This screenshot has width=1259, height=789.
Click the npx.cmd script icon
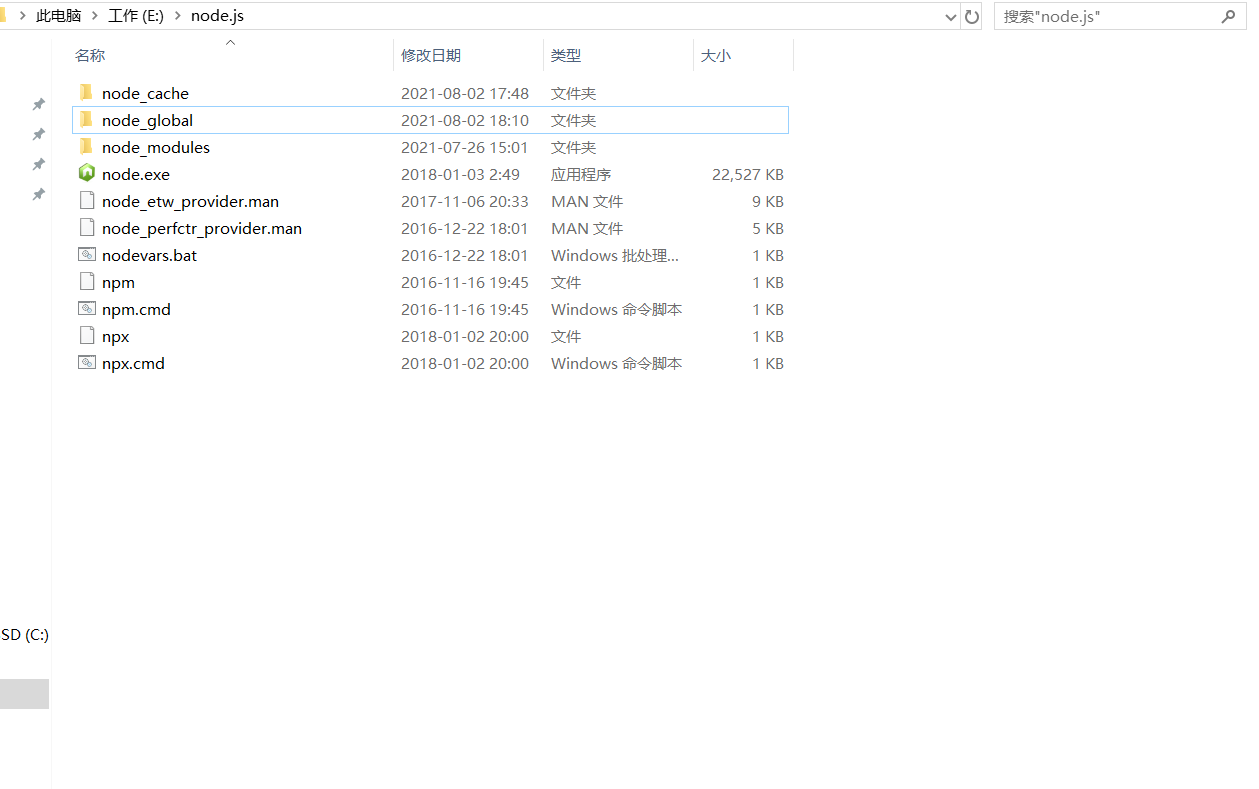[x=86, y=363]
